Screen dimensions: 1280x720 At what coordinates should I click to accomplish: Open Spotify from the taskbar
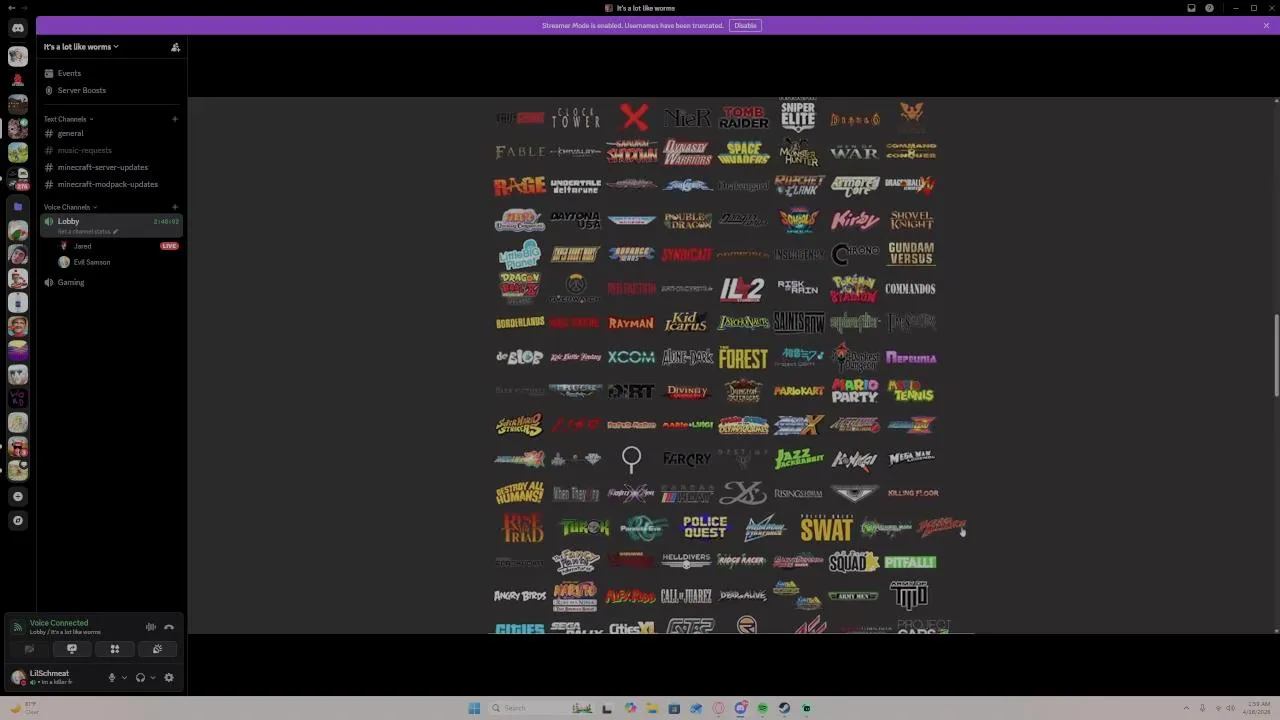[x=762, y=708]
